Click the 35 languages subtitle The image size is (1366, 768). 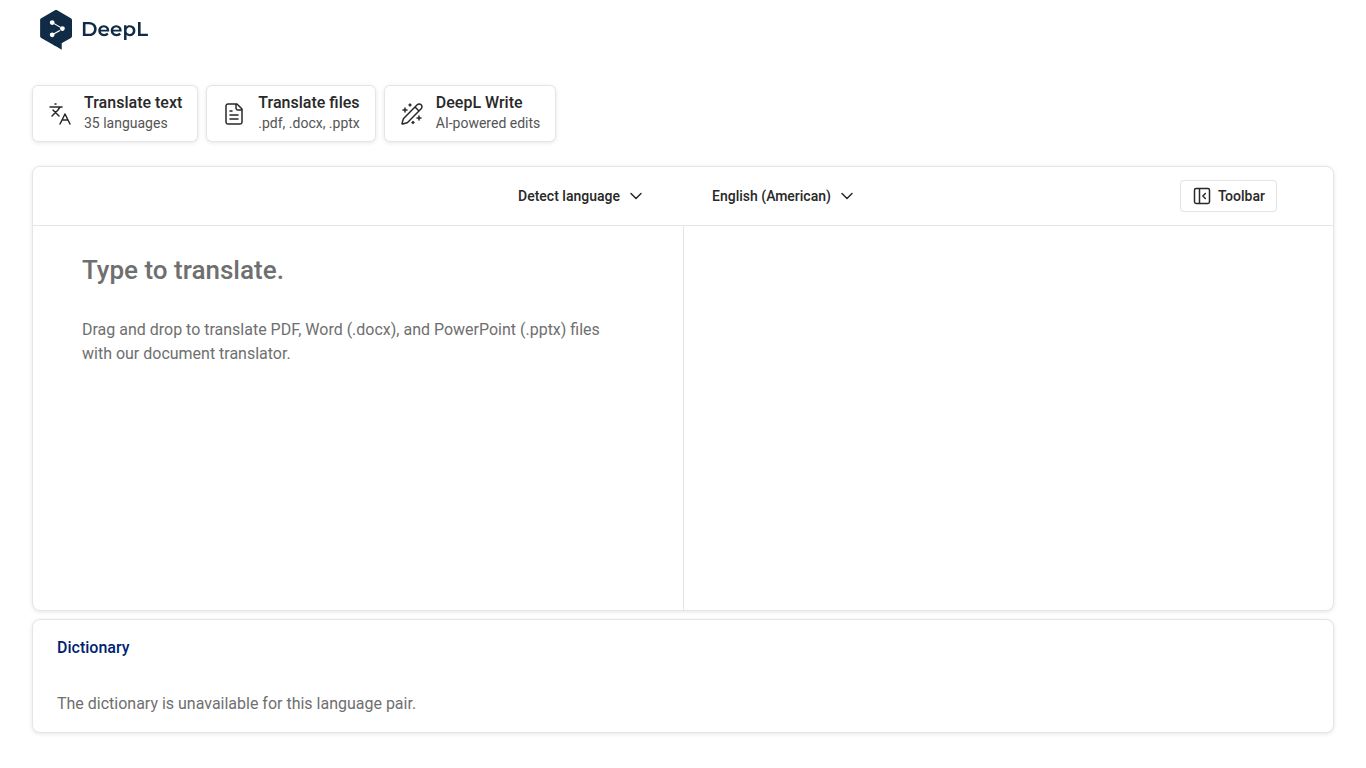click(126, 123)
